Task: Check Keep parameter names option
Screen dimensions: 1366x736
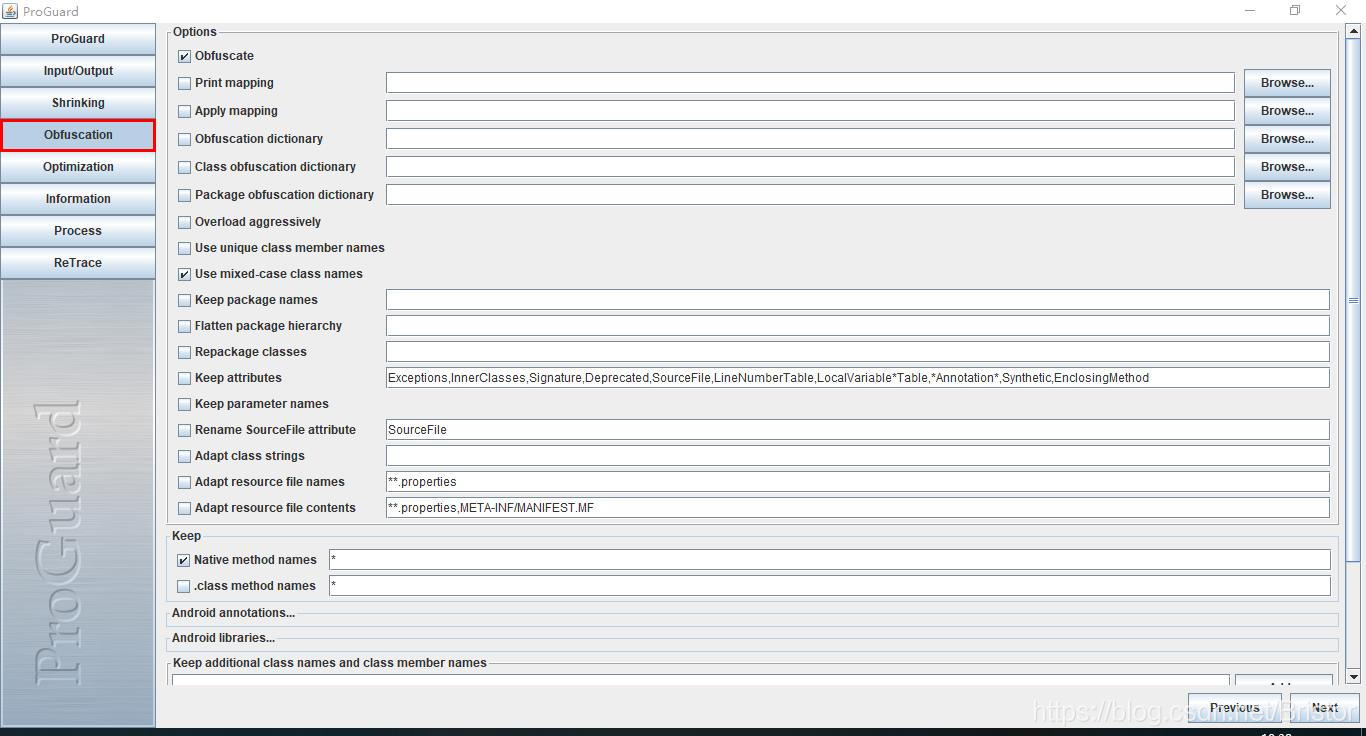Action: click(184, 405)
